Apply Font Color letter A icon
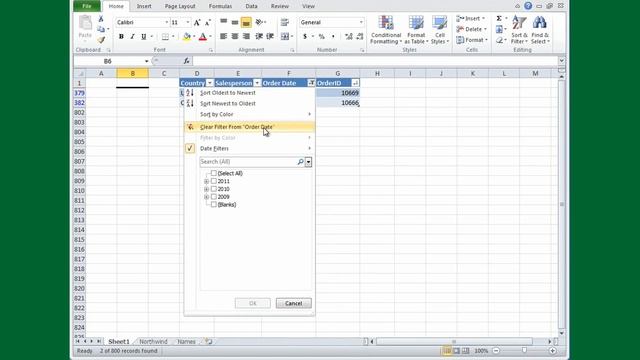The image size is (640, 360). tap(203, 36)
